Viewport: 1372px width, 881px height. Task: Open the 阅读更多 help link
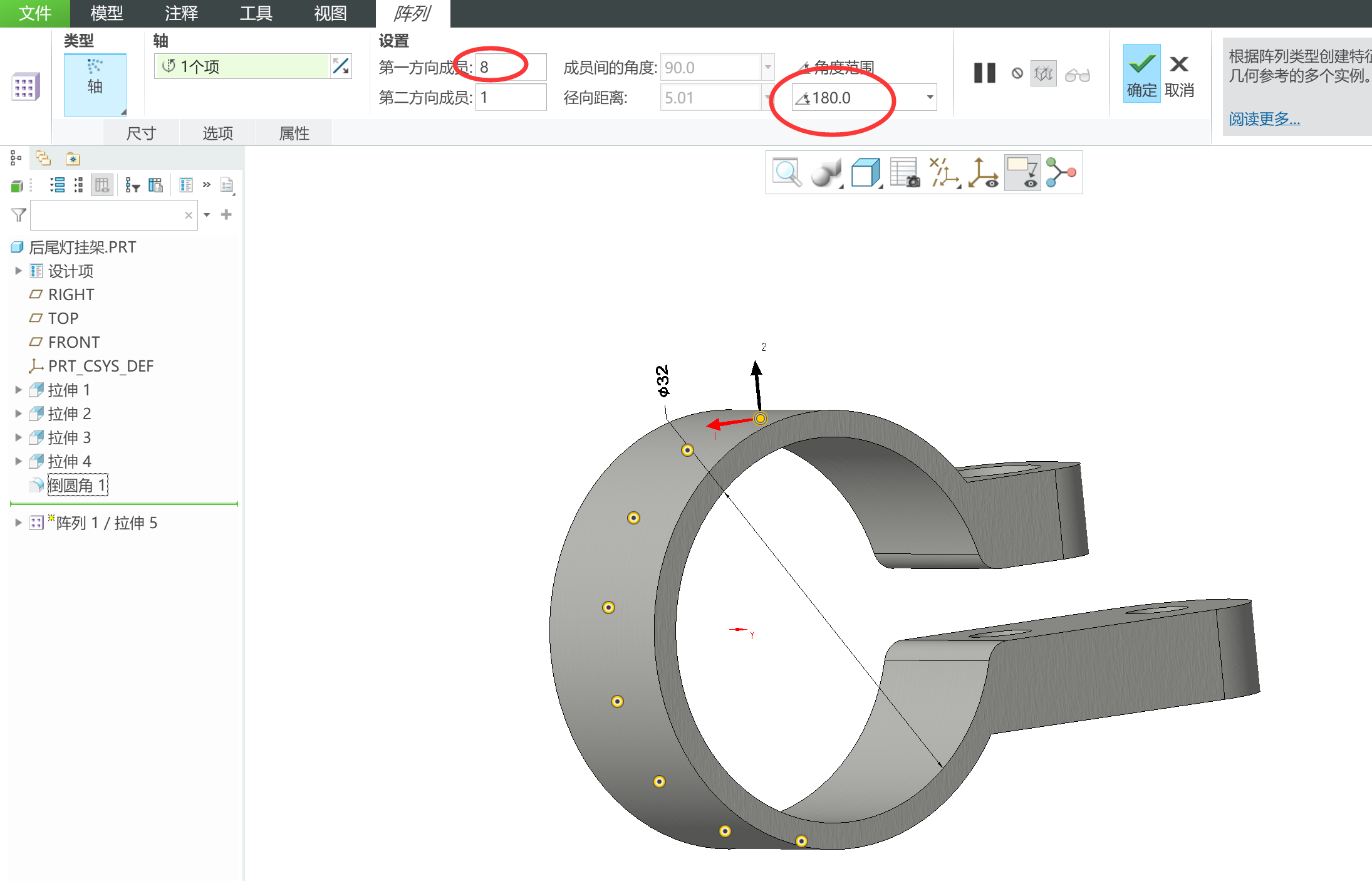click(1264, 118)
